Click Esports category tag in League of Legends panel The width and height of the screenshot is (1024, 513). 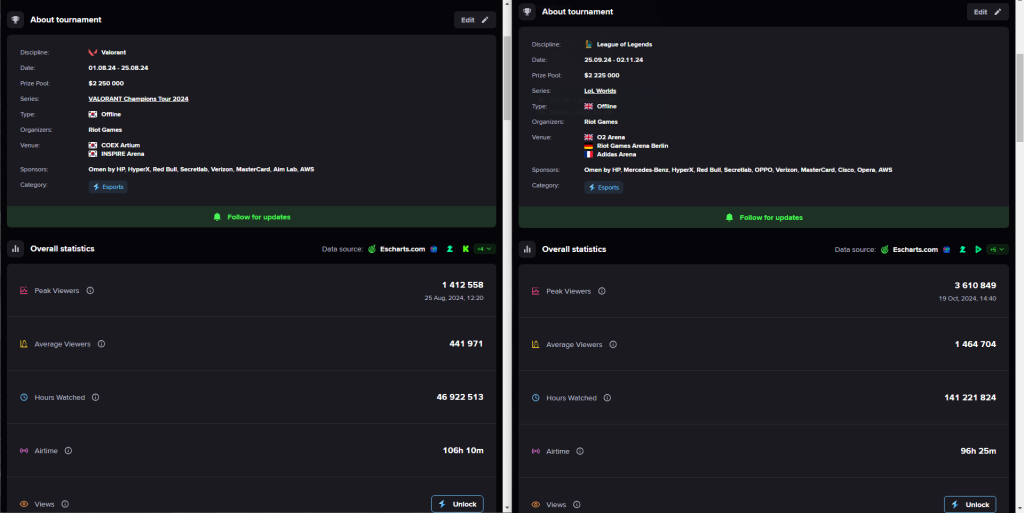(603, 187)
